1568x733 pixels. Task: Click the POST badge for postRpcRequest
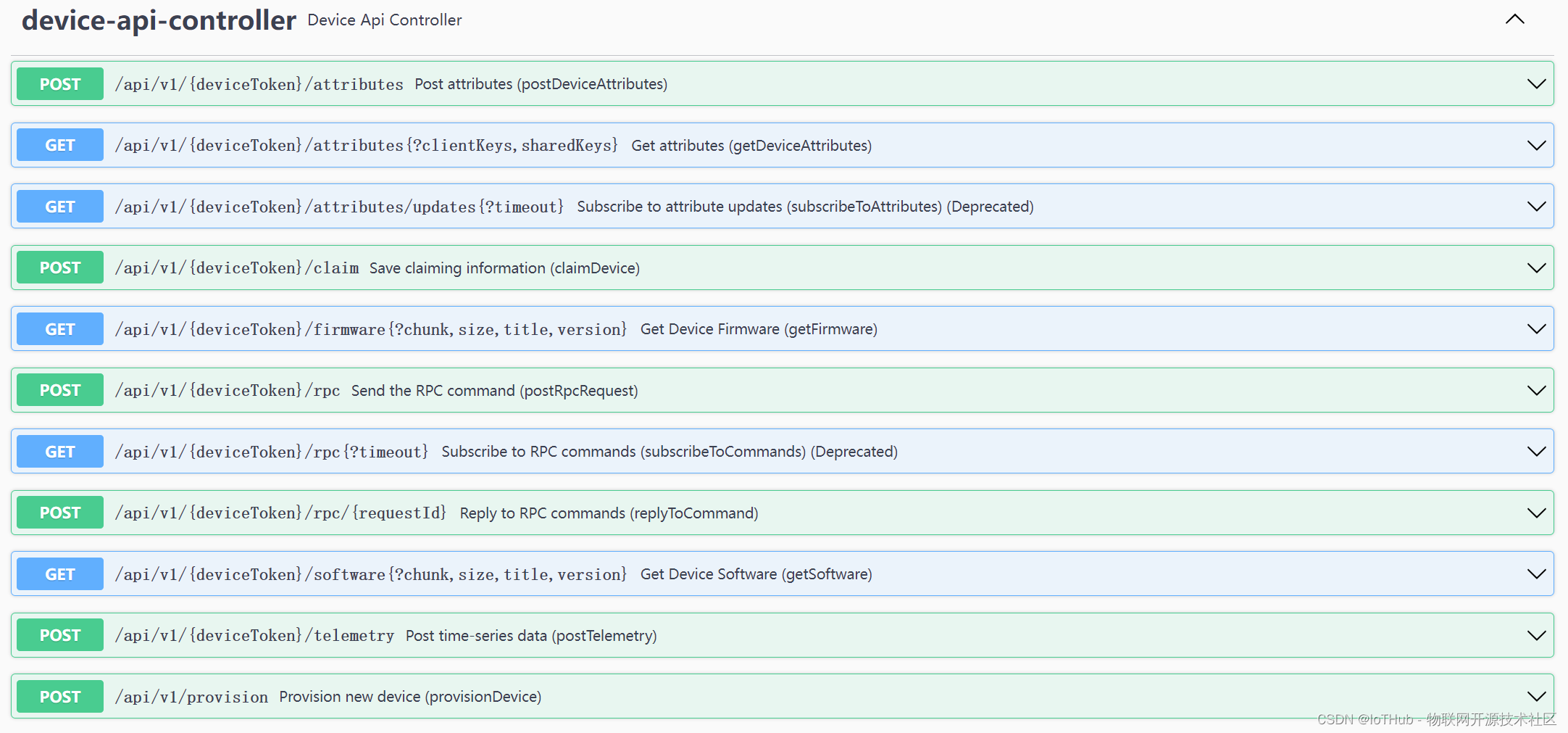60,390
